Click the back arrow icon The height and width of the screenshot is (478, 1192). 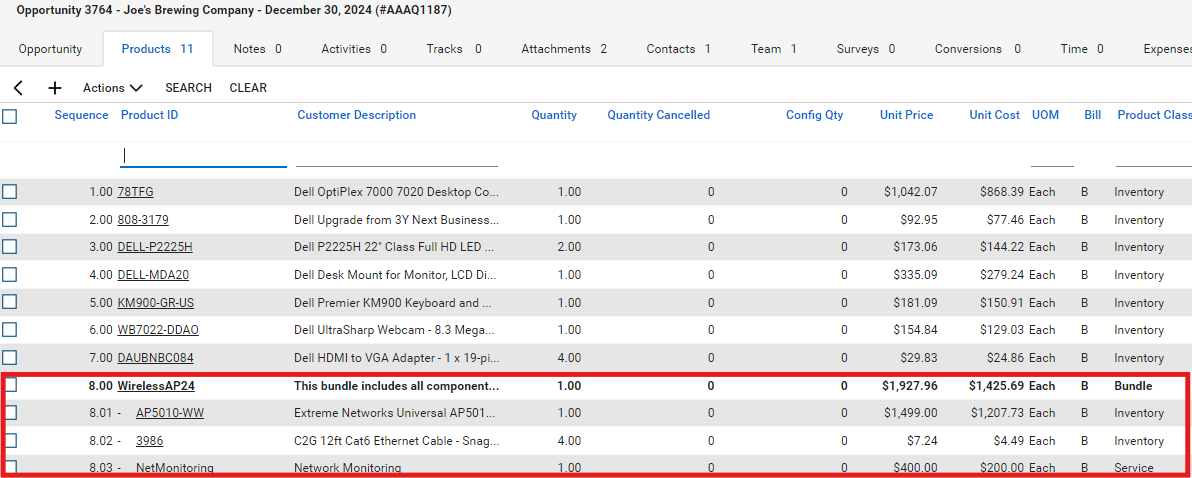point(19,88)
